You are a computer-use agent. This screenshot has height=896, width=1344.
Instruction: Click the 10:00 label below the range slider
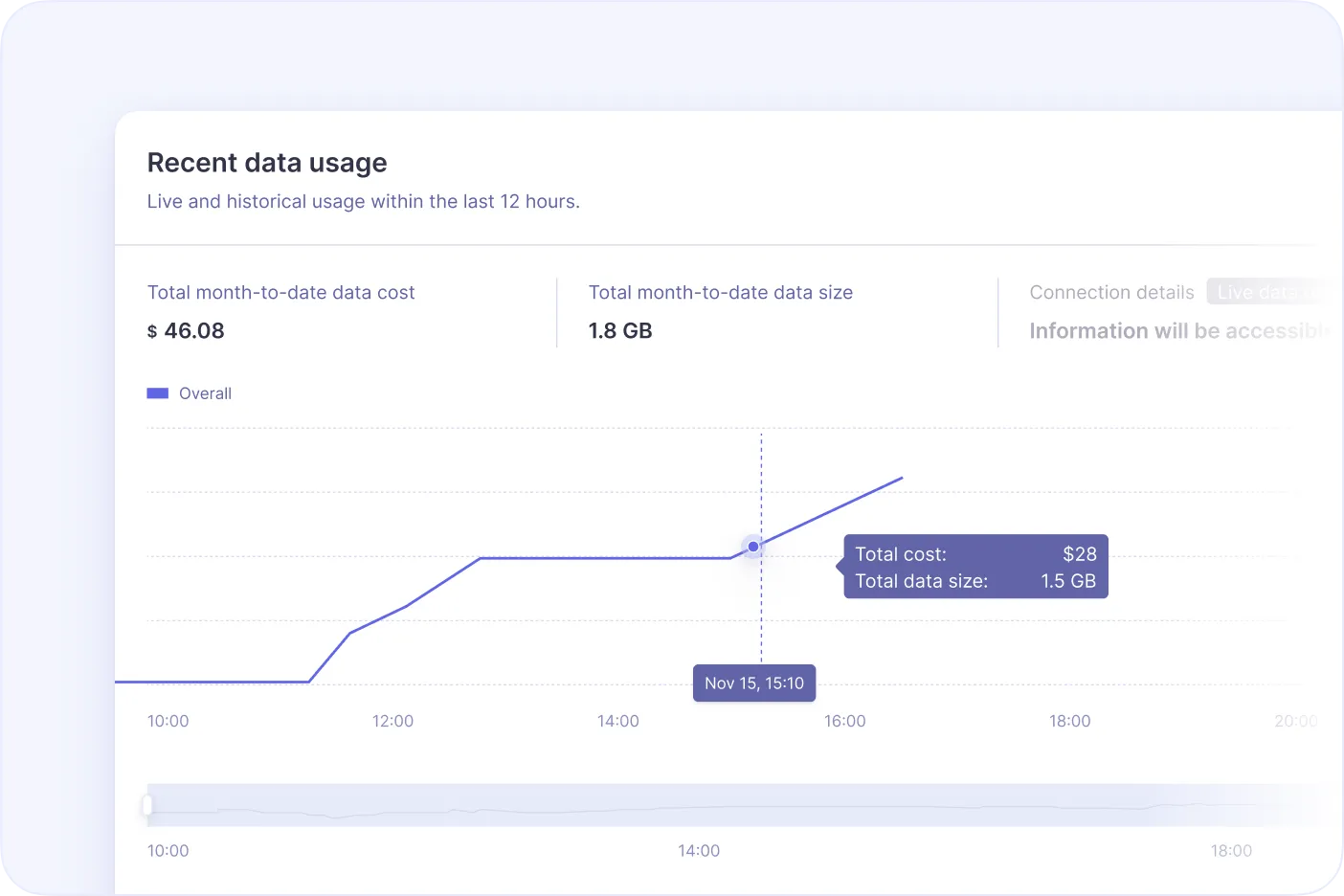click(x=168, y=851)
